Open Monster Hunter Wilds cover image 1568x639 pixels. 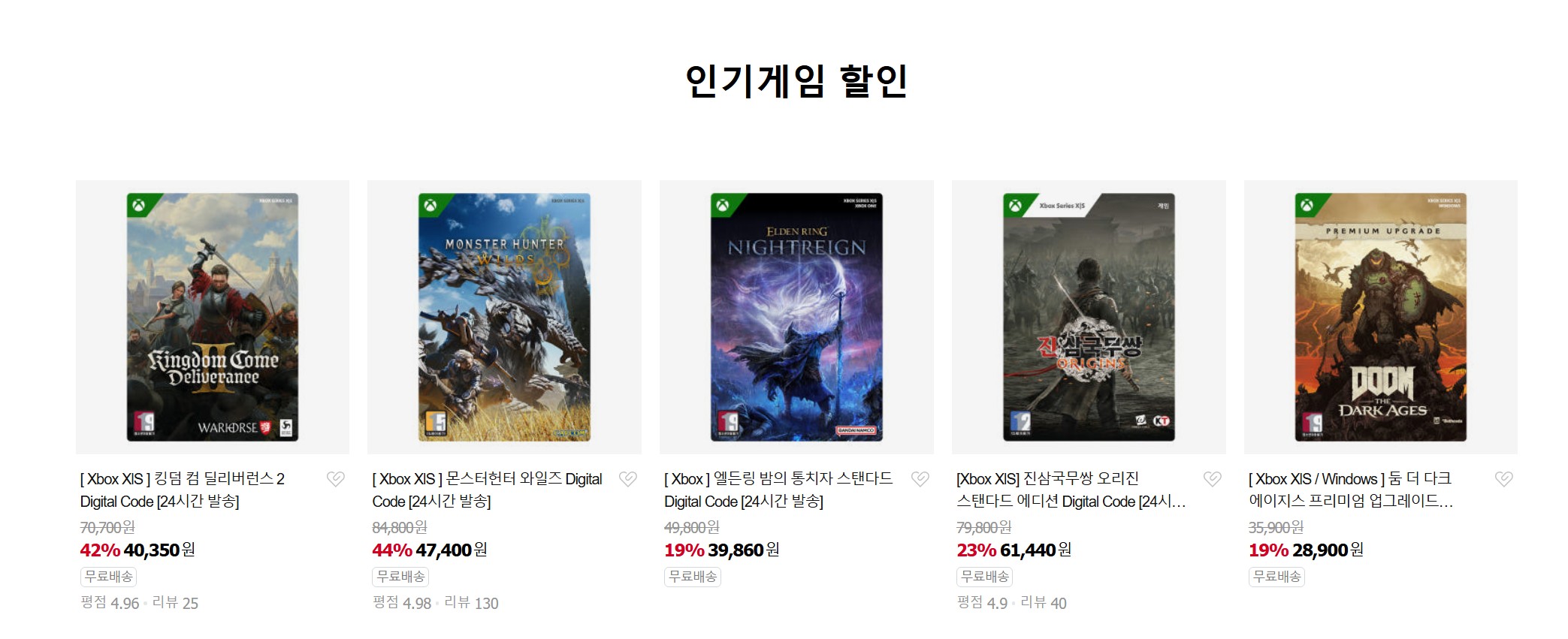pyautogui.click(x=504, y=317)
